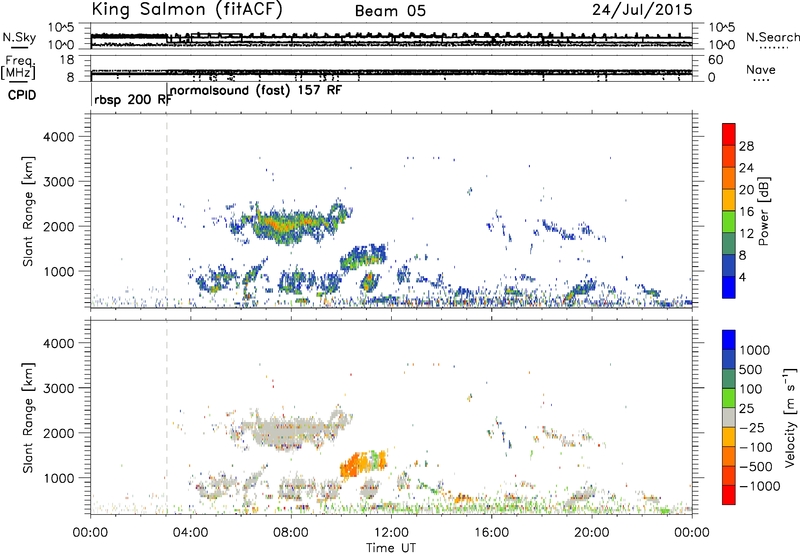Viewport: 800px width, 554px height.
Task: Click the 'Nave' legend label
Action: coord(761,70)
